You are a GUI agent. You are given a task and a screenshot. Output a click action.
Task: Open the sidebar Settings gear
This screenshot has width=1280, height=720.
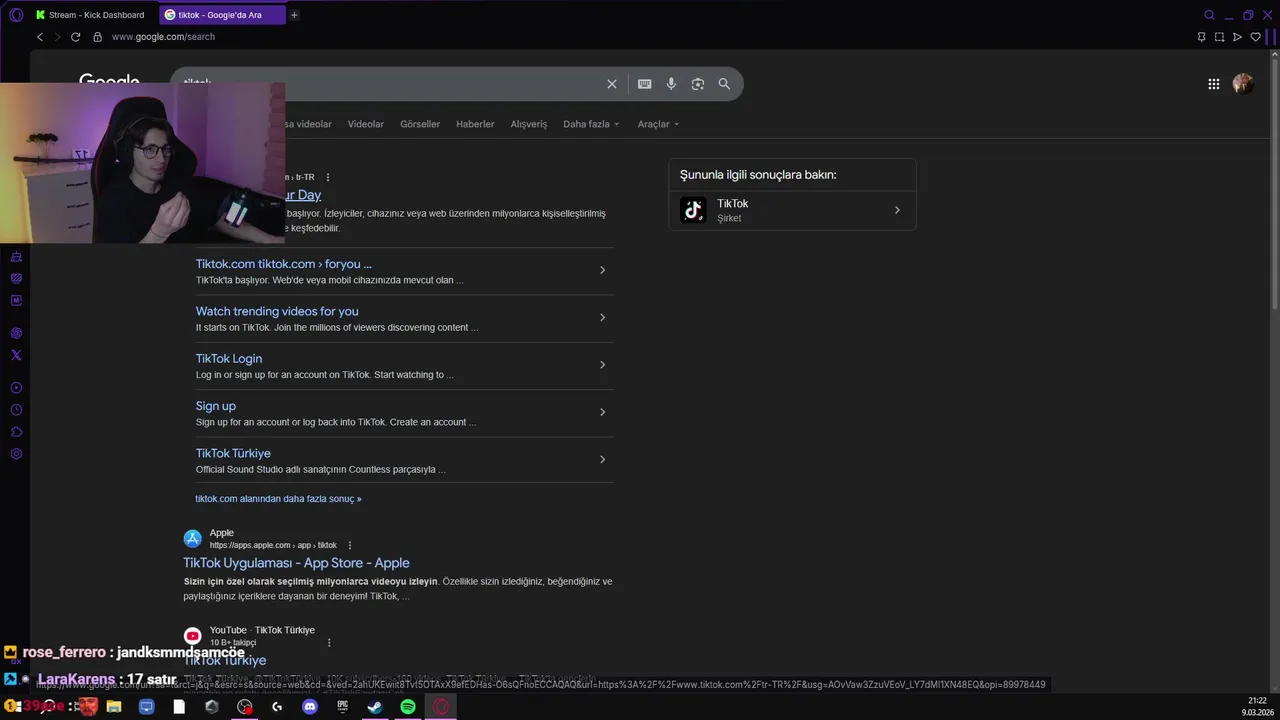16,454
